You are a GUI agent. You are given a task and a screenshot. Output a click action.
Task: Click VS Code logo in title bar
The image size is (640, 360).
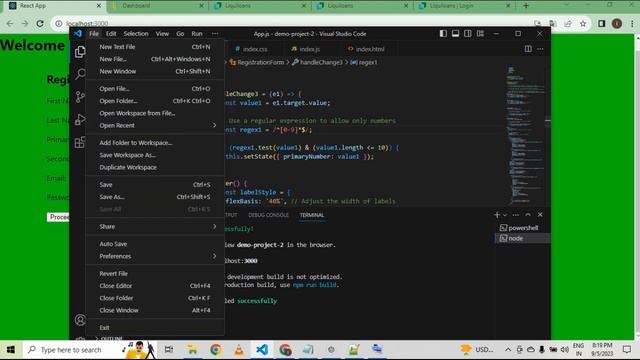78,33
